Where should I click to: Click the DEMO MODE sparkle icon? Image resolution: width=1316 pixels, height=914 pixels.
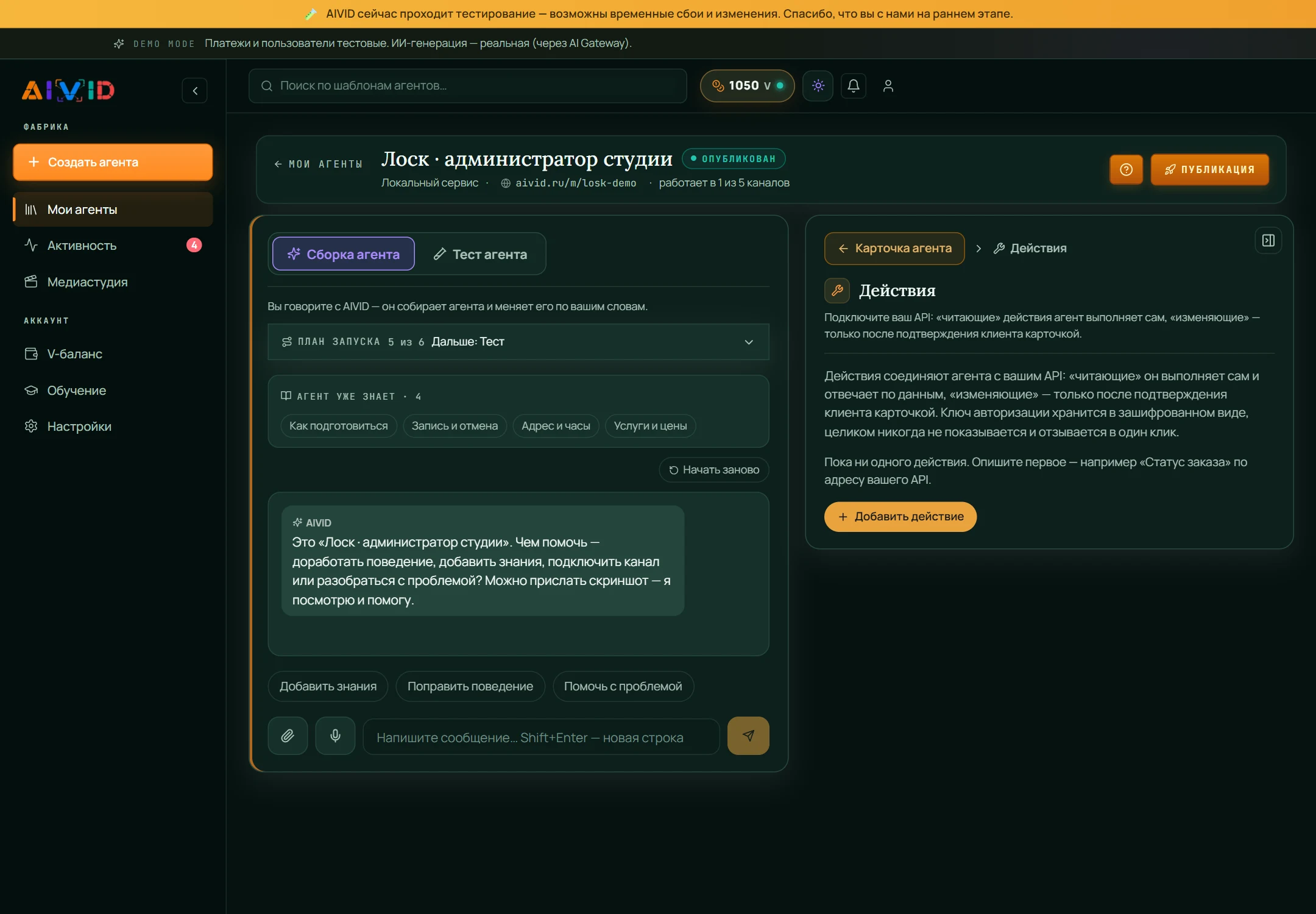[x=119, y=44]
